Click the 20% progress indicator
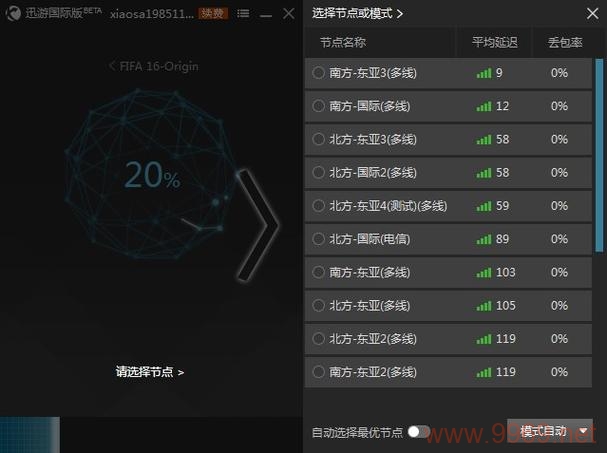This screenshot has width=607, height=453. click(x=153, y=175)
